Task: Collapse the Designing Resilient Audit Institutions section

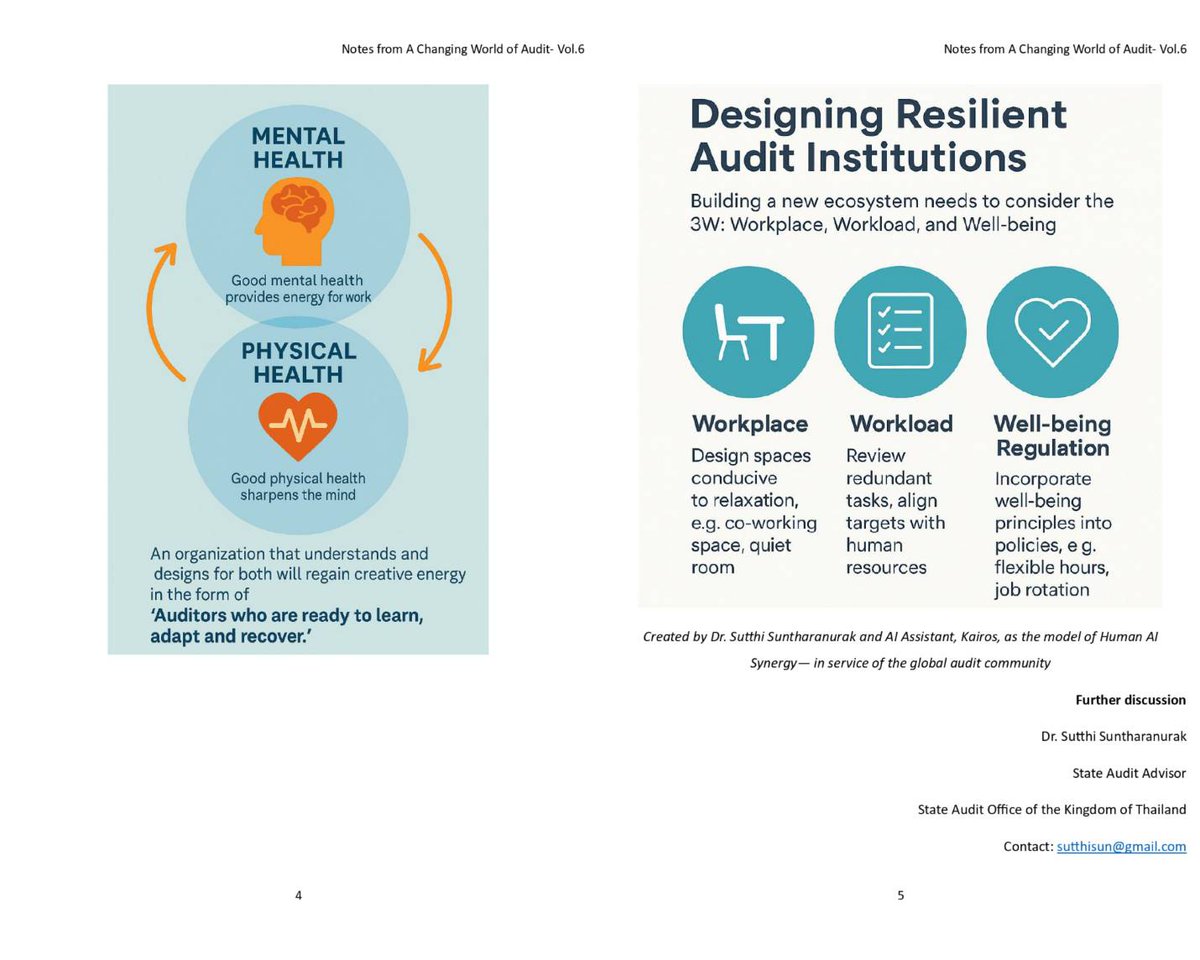Action: point(878,135)
